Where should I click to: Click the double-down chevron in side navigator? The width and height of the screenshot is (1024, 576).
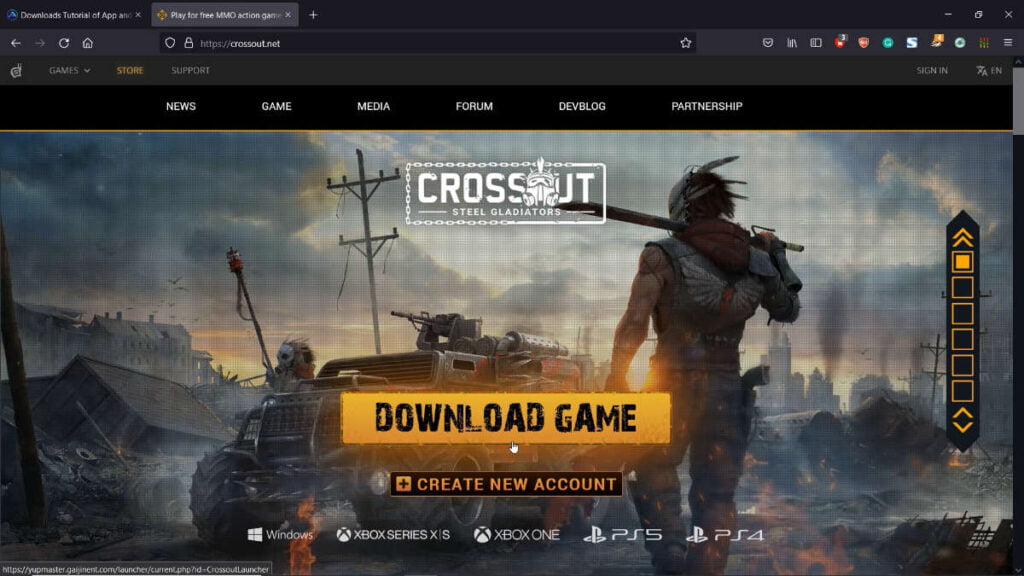click(962, 421)
